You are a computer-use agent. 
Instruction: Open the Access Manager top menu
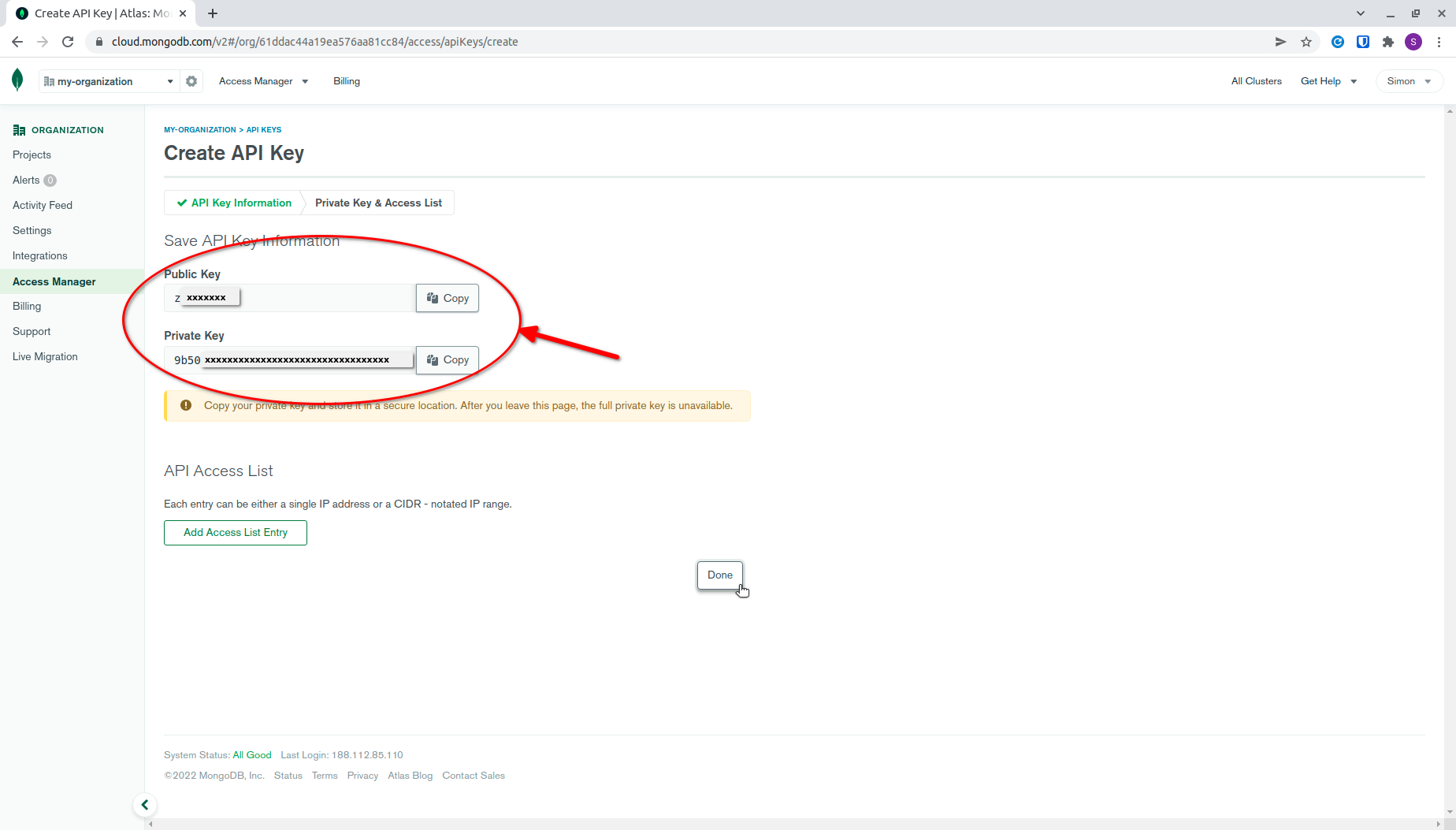(x=263, y=81)
